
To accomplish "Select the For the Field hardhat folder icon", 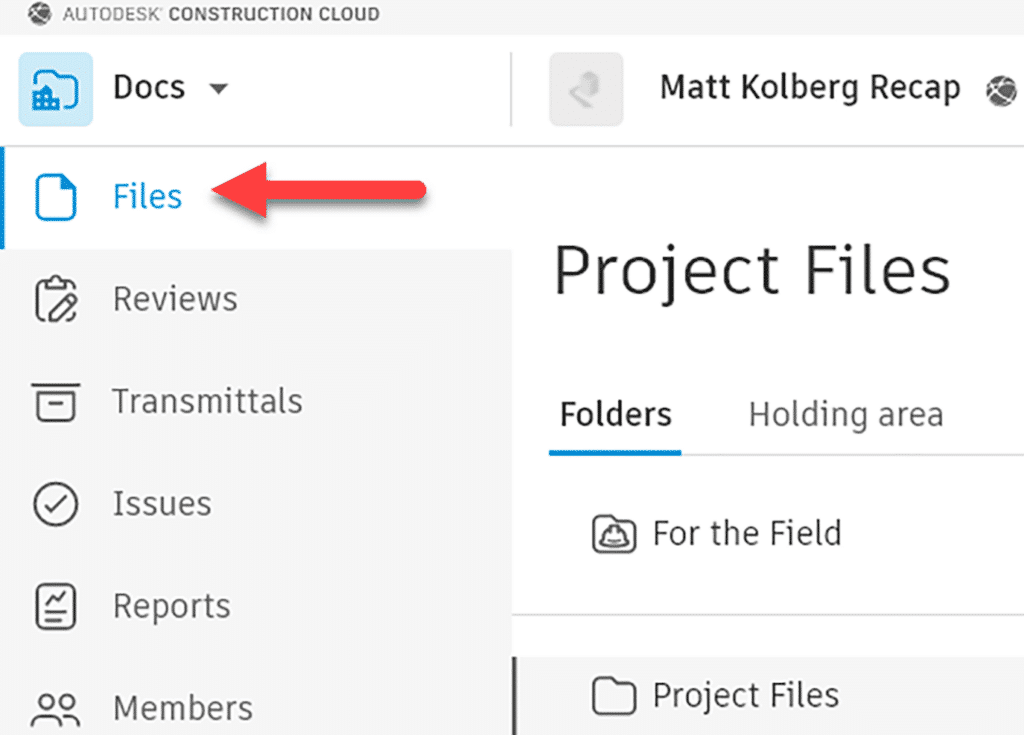I will [x=613, y=533].
